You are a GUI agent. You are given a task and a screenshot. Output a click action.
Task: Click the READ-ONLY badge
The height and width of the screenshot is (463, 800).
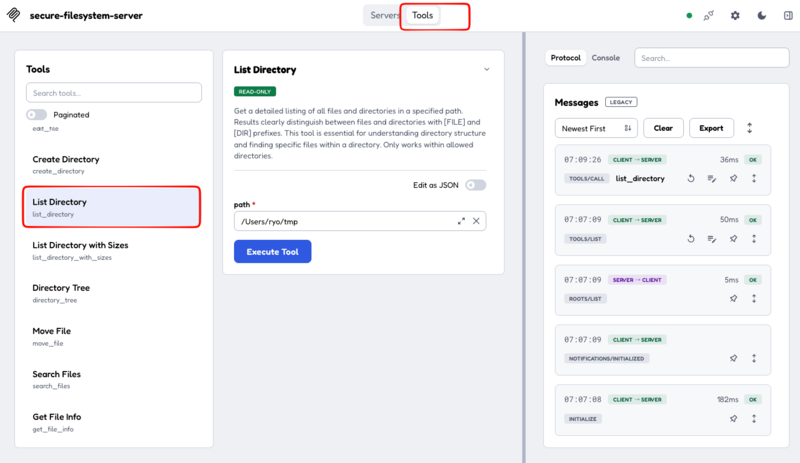(255, 91)
